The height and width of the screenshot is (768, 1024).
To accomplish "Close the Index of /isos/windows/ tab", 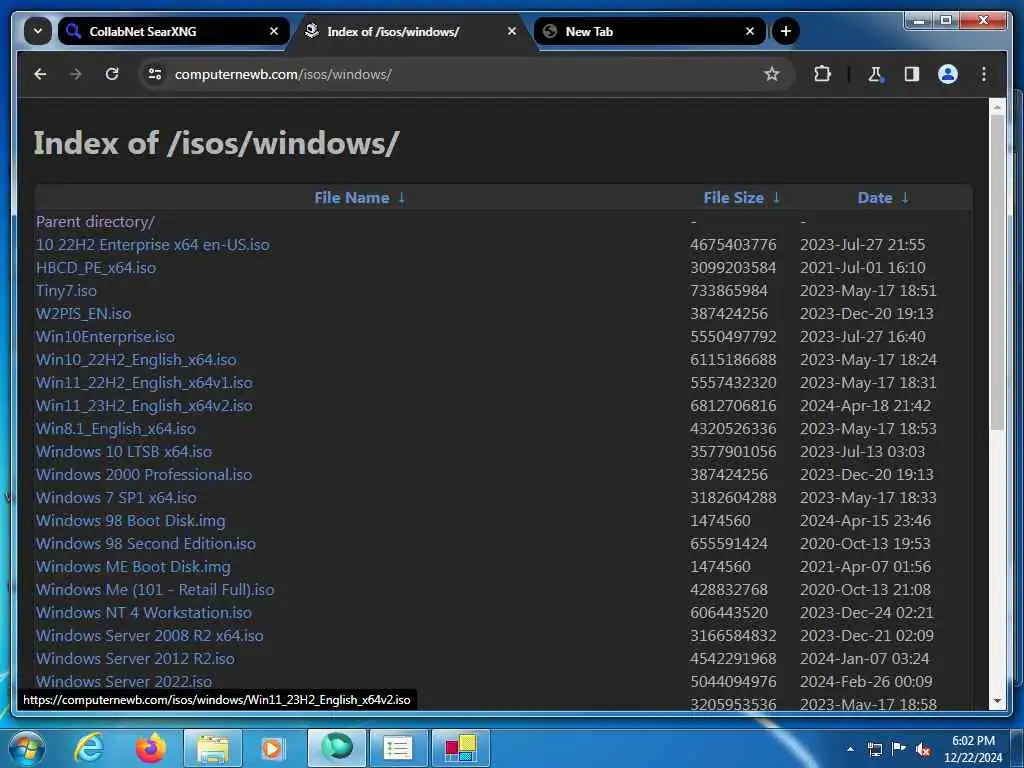I will (512, 31).
